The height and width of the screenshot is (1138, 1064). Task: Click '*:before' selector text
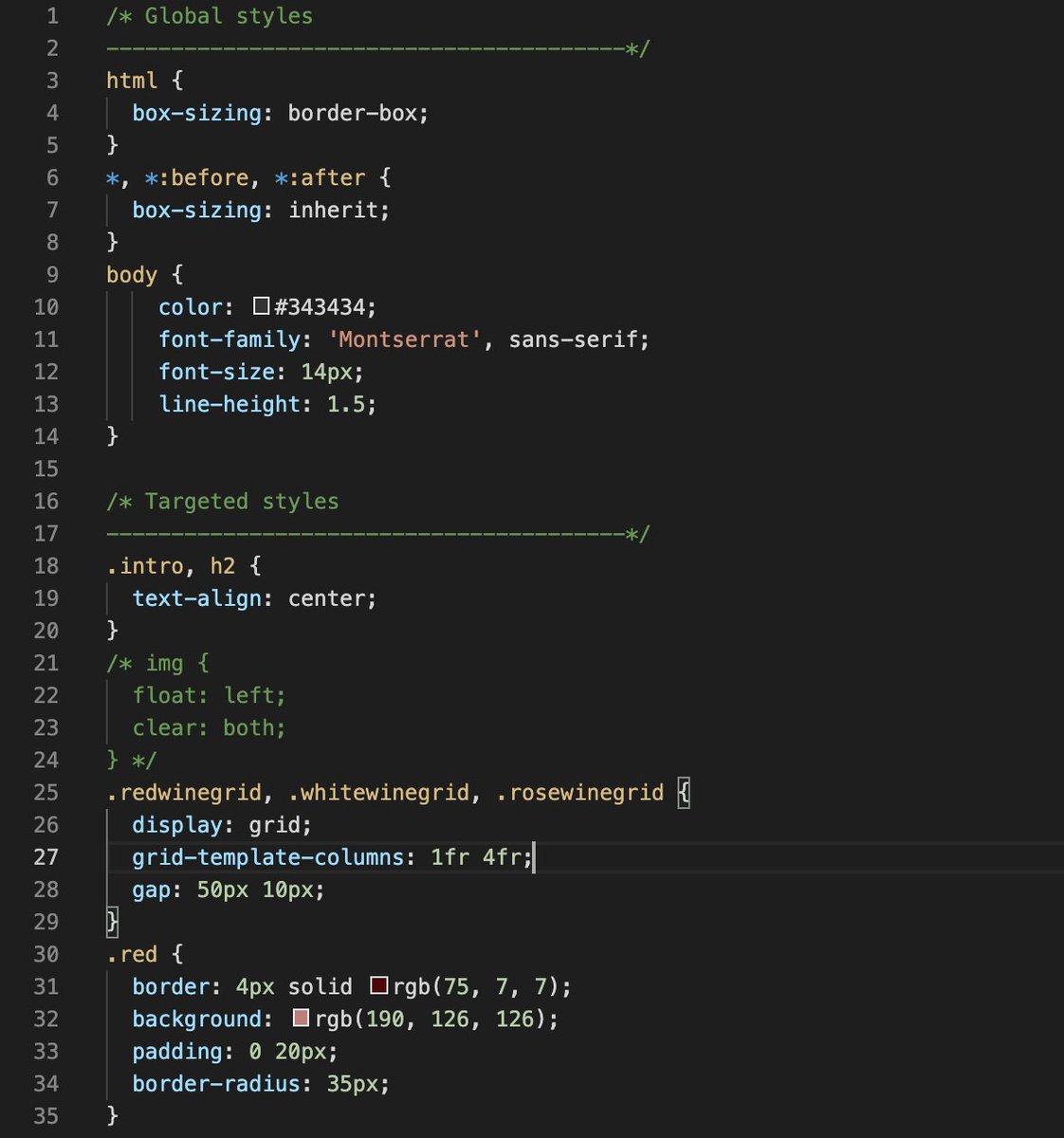coord(196,177)
